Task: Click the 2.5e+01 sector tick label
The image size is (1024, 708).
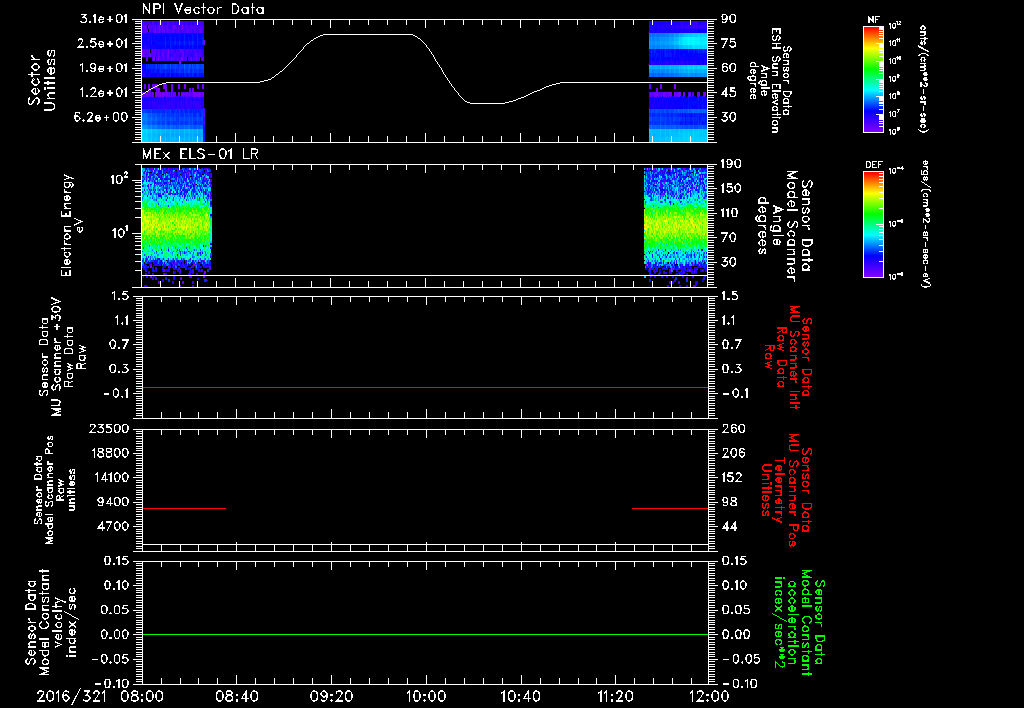Action: coord(104,43)
